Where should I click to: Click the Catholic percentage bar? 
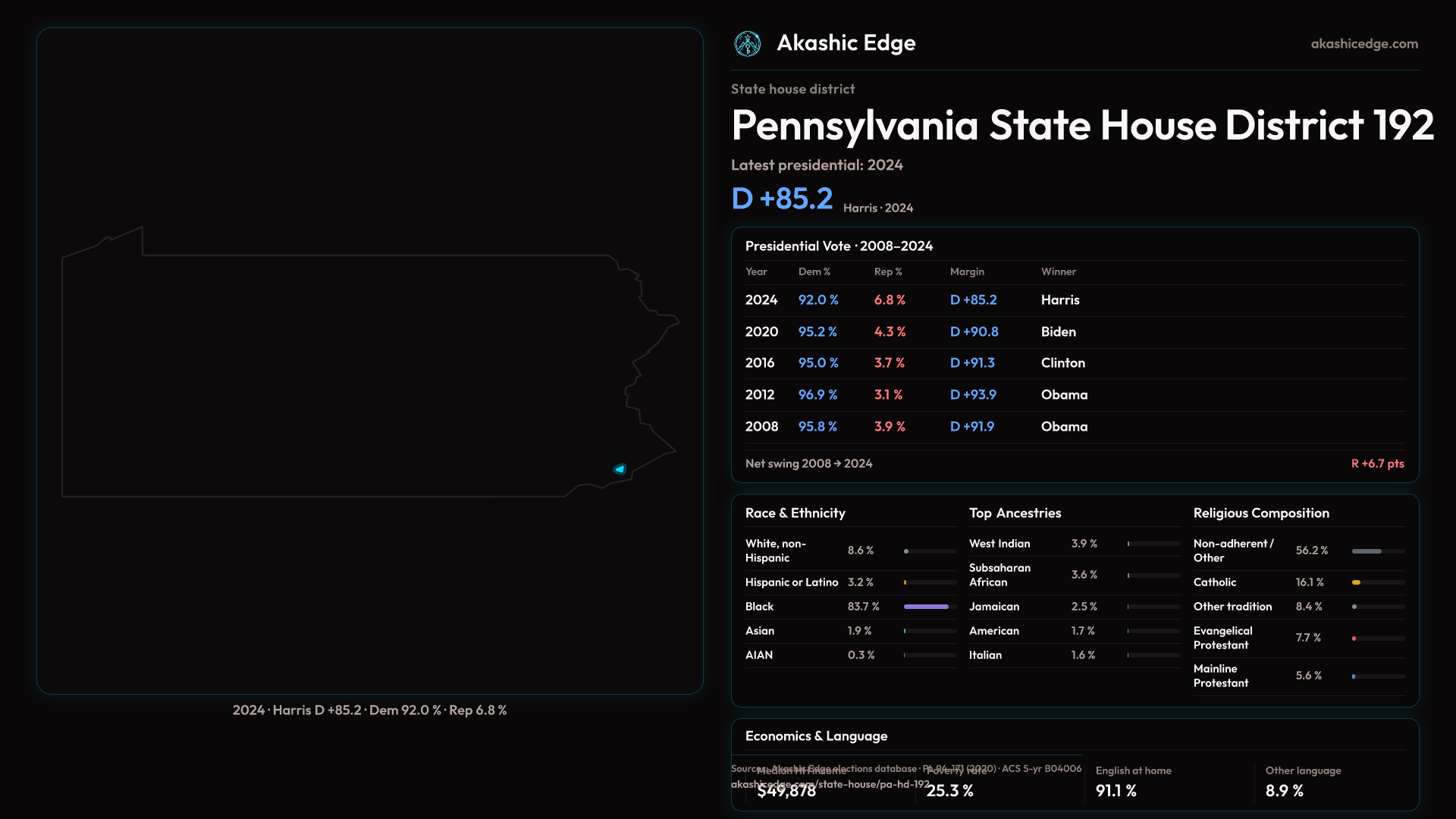pyautogui.click(x=1377, y=582)
